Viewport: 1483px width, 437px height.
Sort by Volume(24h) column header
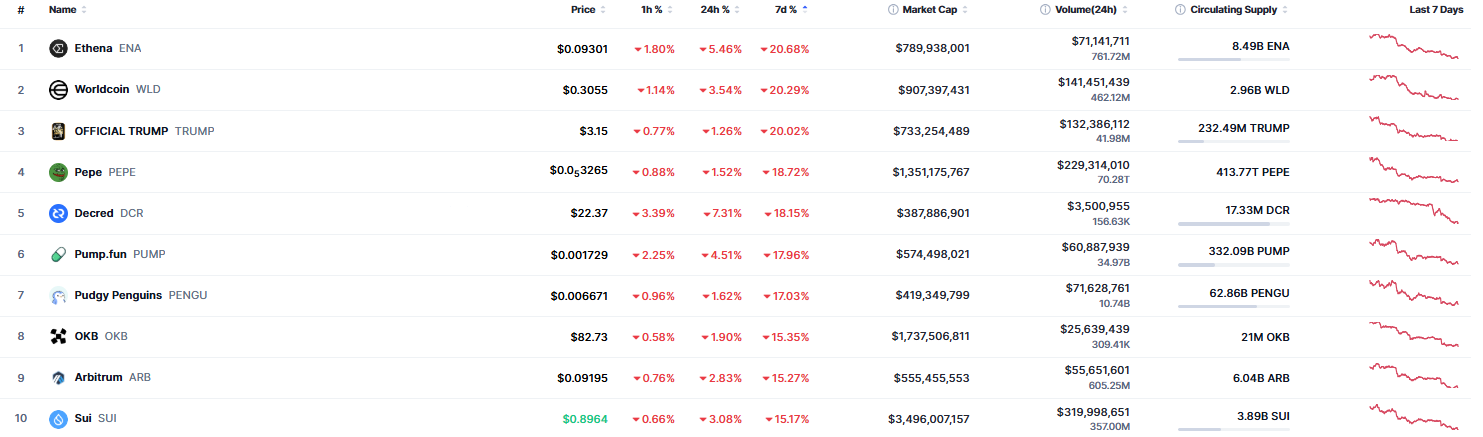(1090, 10)
